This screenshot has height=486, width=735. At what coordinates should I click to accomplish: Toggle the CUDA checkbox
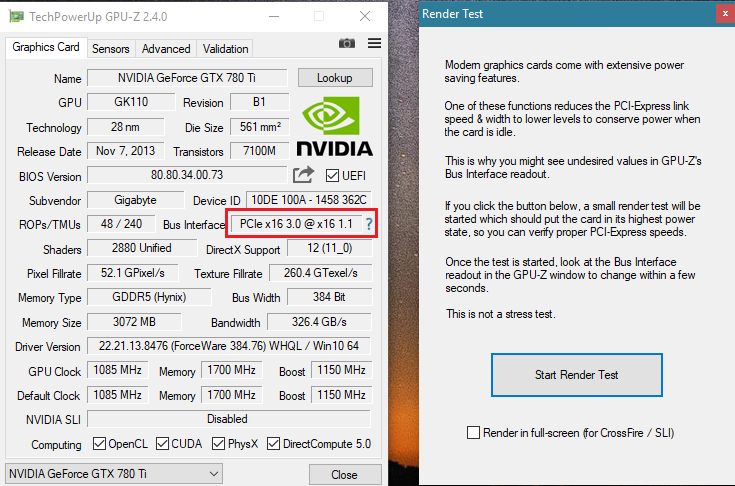click(x=162, y=443)
